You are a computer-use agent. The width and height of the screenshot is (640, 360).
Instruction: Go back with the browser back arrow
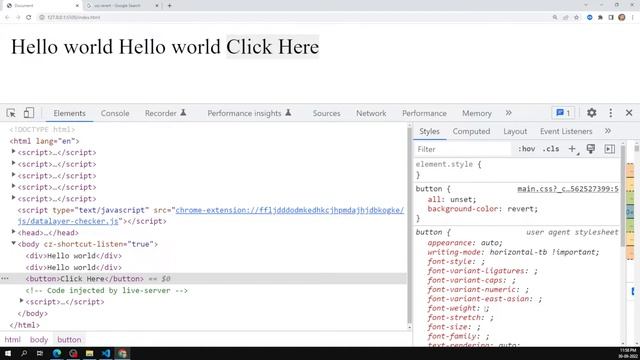click(x=7, y=17)
